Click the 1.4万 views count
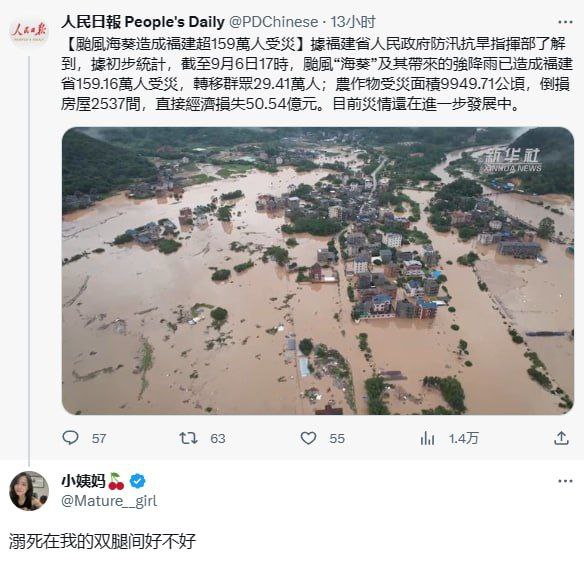This screenshot has width=584, height=564. click(x=463, y=438)
